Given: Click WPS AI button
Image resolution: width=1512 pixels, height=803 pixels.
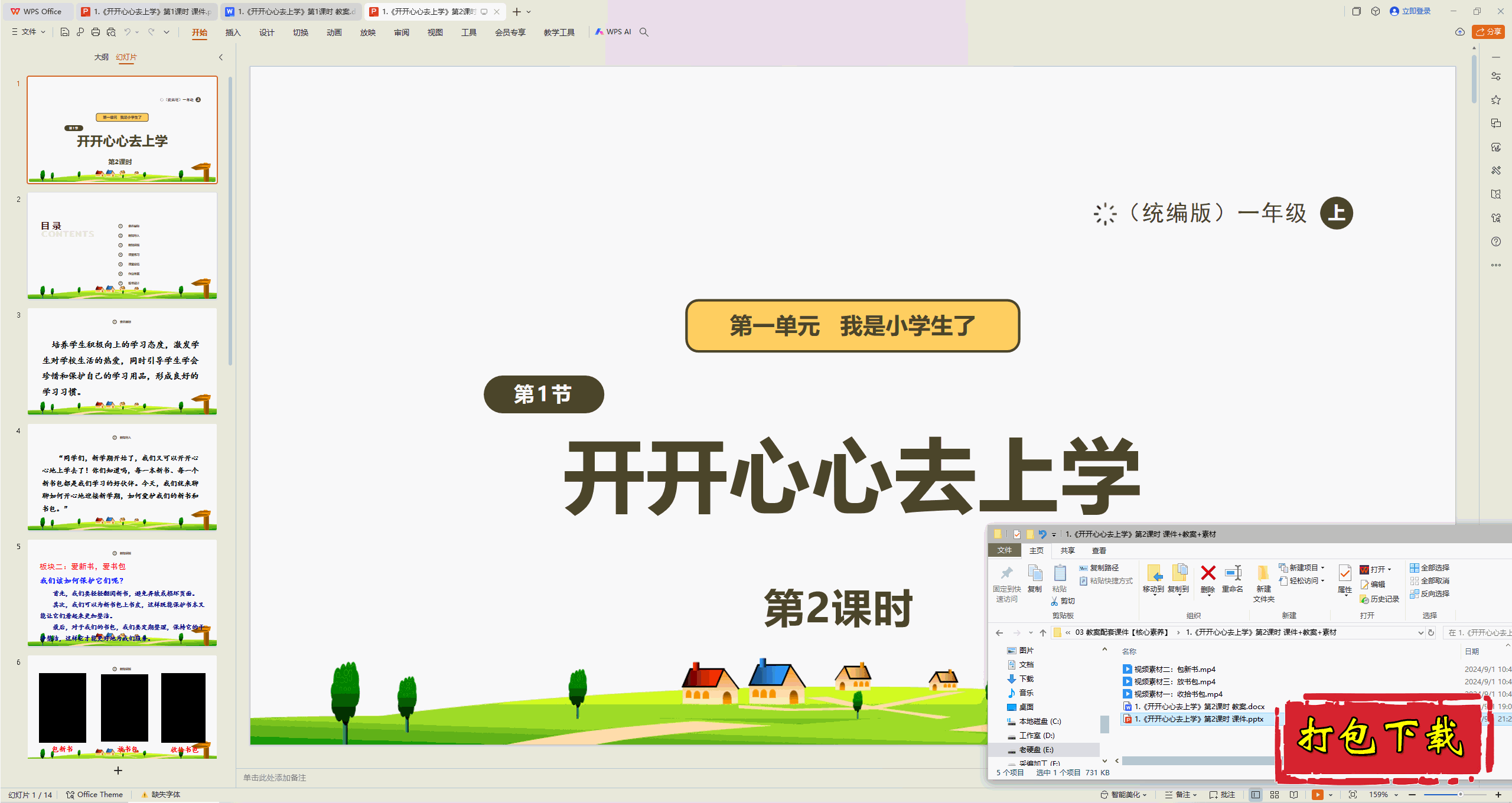Looking at the screenshot, I should (x=613, y=32).
